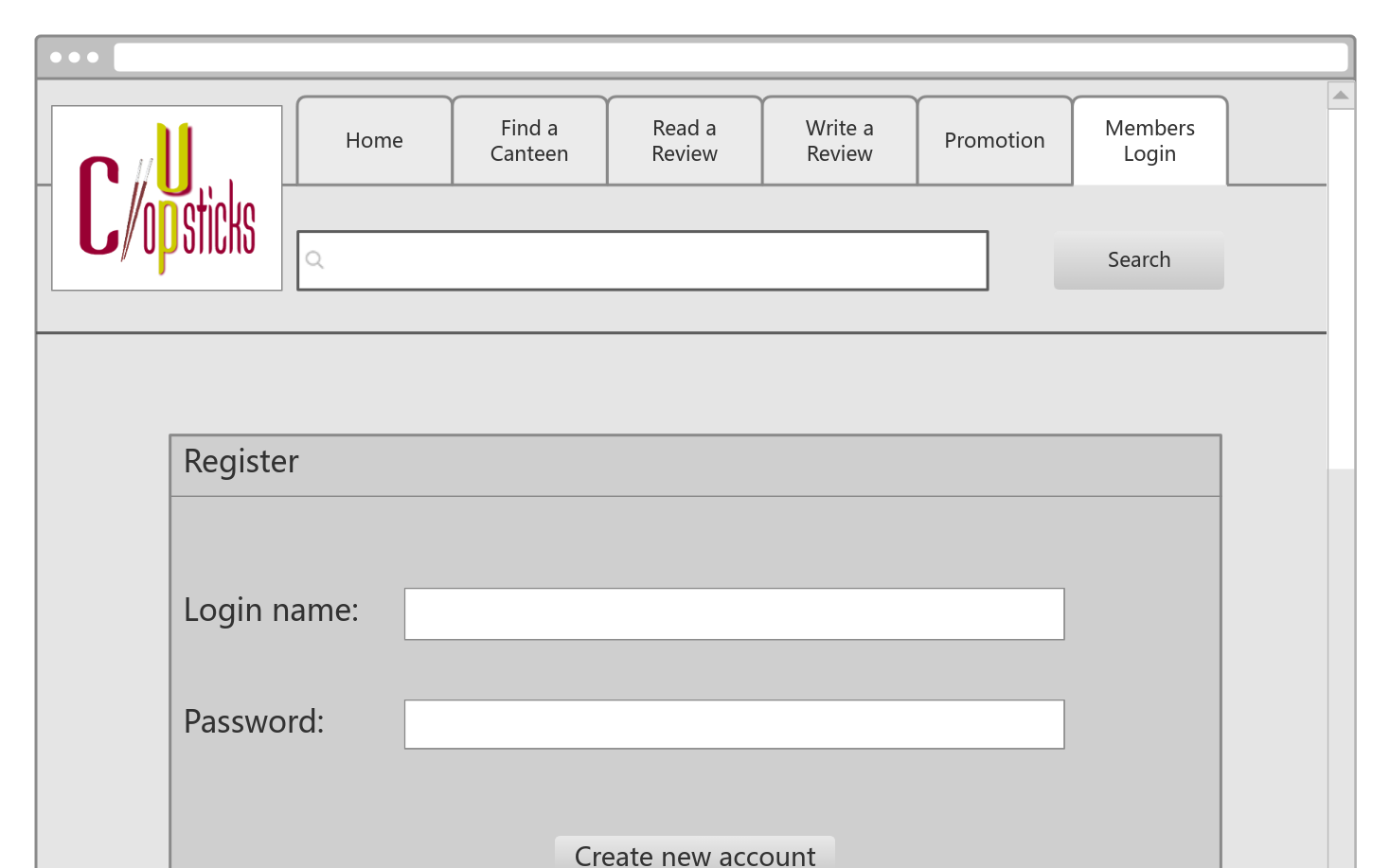Click the Create new account button
The width and height of the screenshot is (1390, 868).
(x=695, y=853)
